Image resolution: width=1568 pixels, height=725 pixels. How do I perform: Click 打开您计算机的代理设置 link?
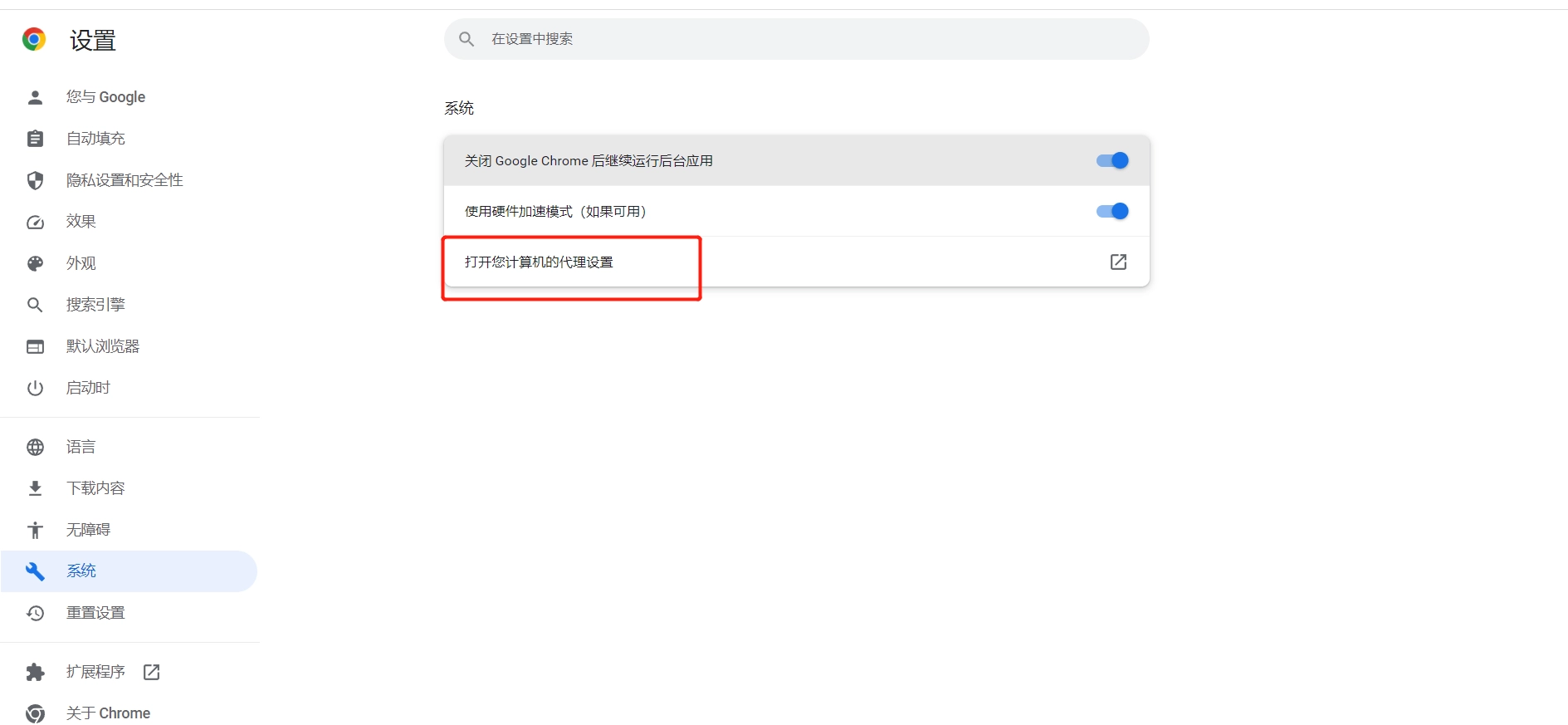pyautogui.click(x=539, y=262)
